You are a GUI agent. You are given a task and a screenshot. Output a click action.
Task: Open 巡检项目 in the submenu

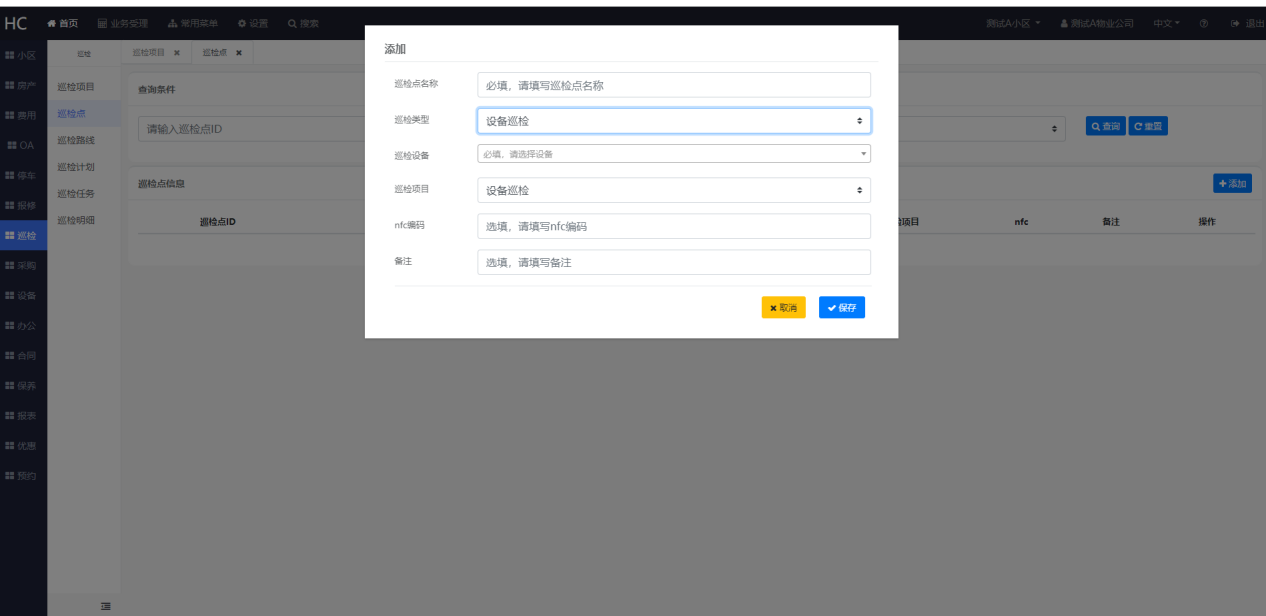[x=76, y=87]
